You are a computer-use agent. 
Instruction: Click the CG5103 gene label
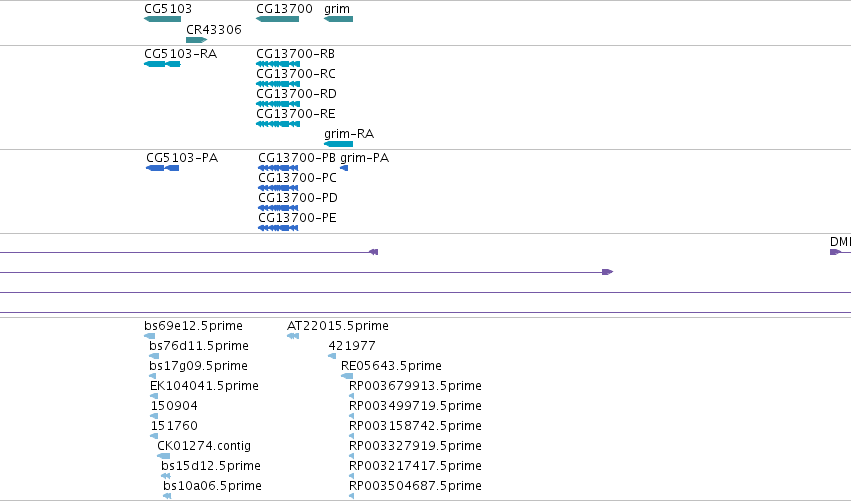tap(168, 9)
